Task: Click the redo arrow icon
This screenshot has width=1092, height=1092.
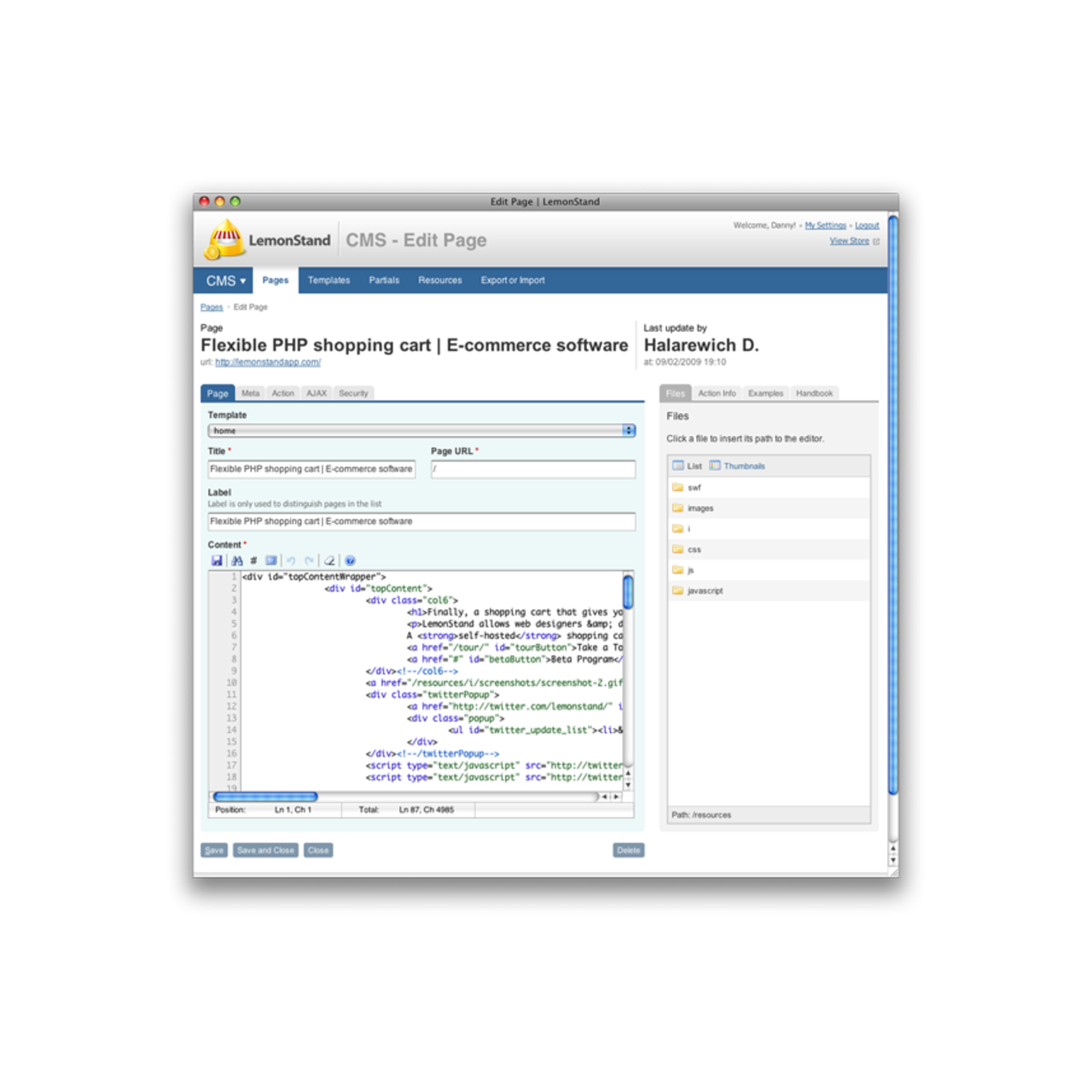Action: [309, 561]
